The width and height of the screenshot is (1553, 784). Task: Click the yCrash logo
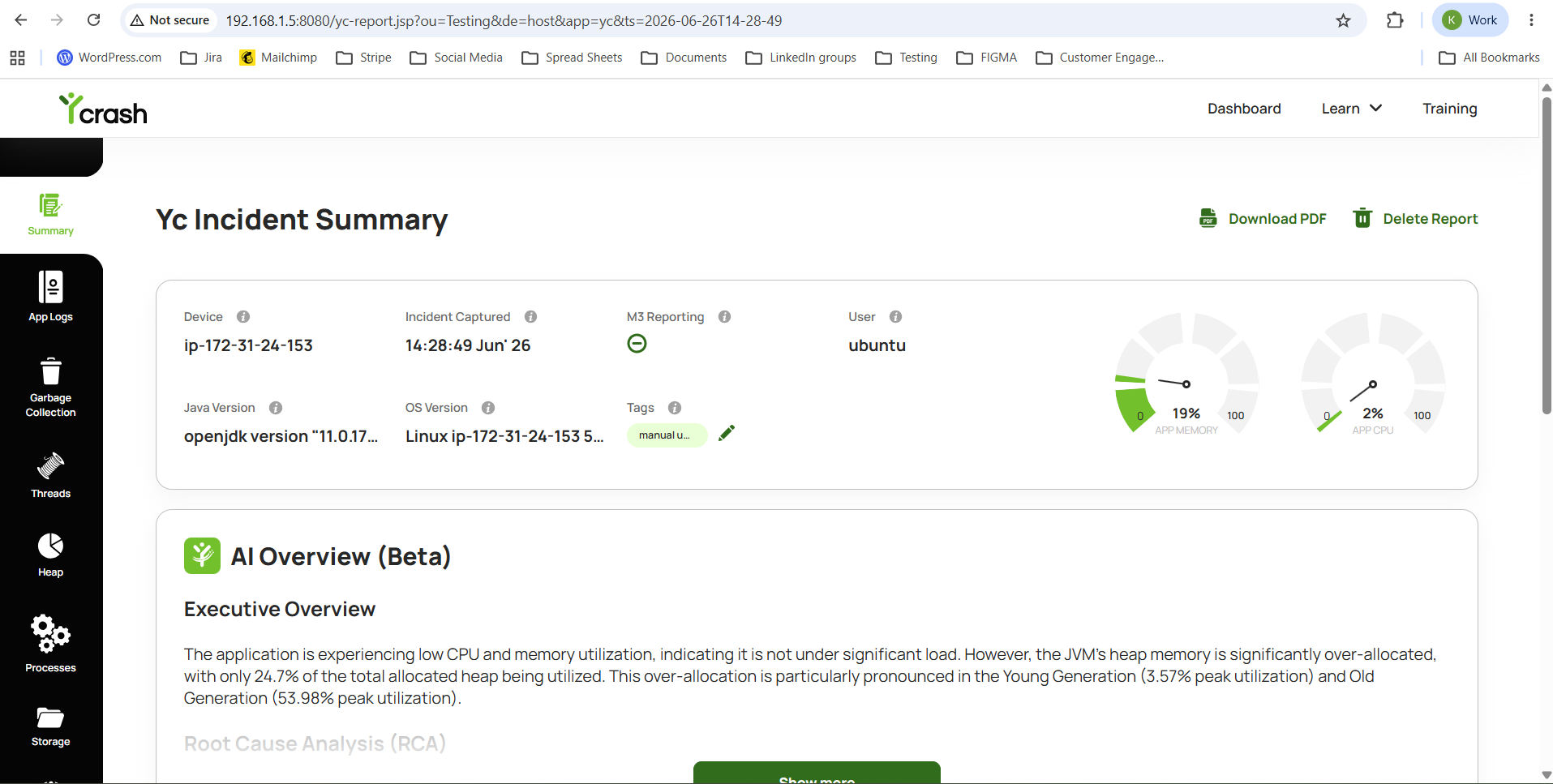[103, 109]
